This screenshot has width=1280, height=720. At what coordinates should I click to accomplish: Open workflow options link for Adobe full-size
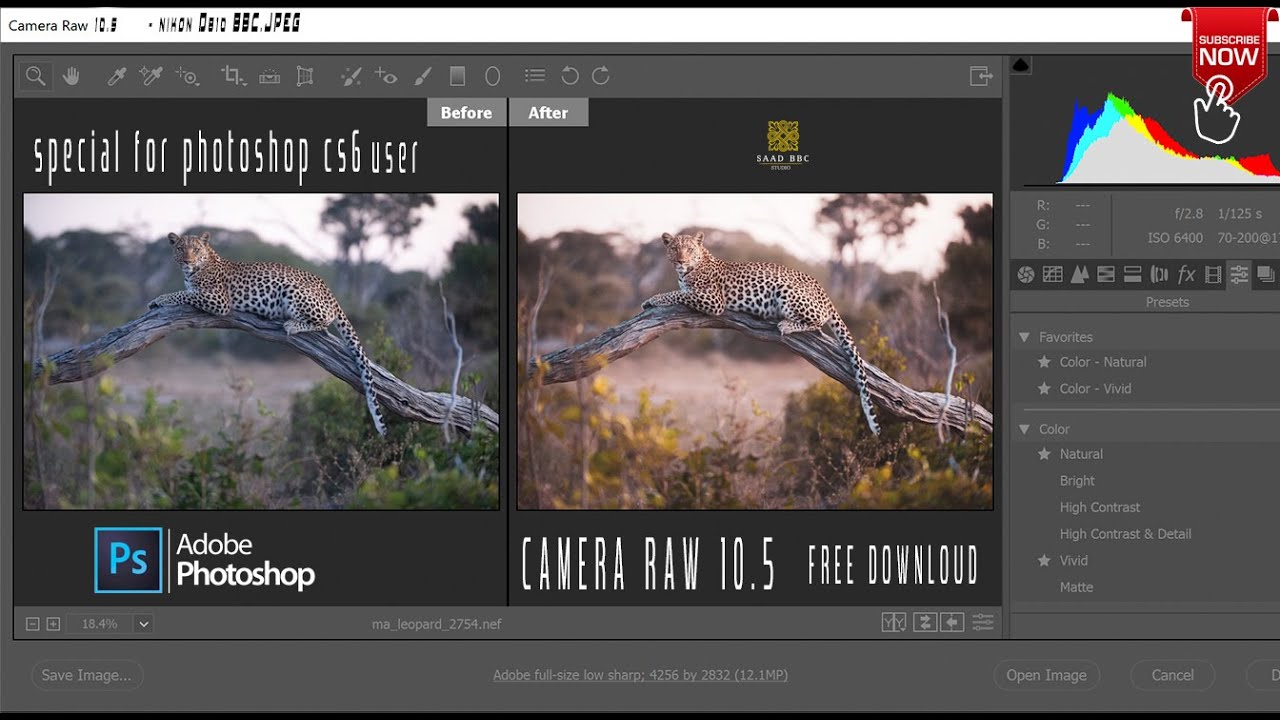click(x=640, y=675)
